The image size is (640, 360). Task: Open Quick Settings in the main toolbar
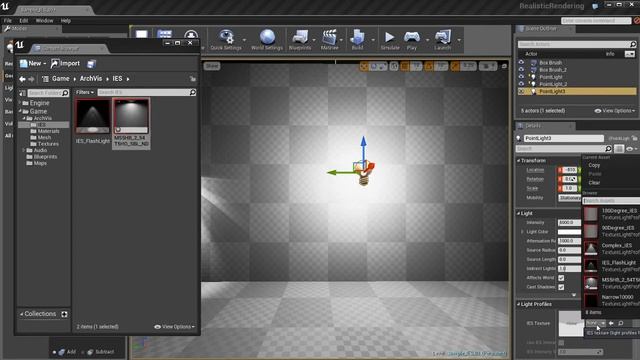(226, 40)
